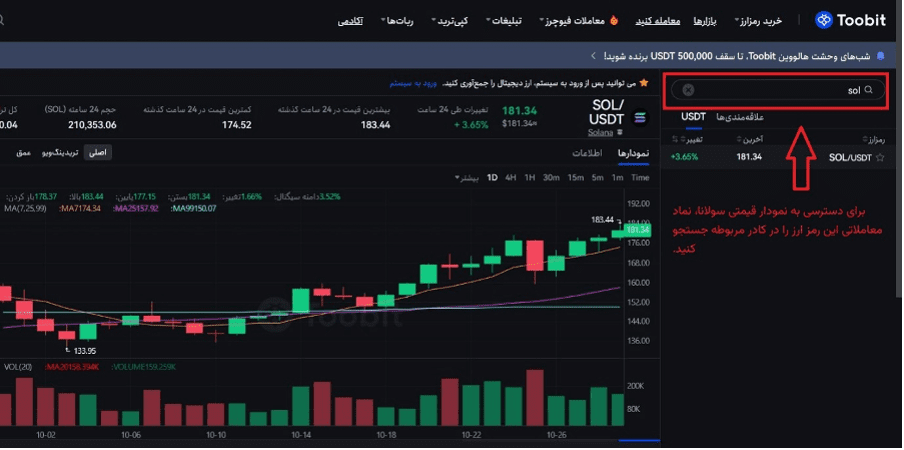904x450 pixels.
Task: Click the MA(7,25,99) indicator label
Action: 24,208
